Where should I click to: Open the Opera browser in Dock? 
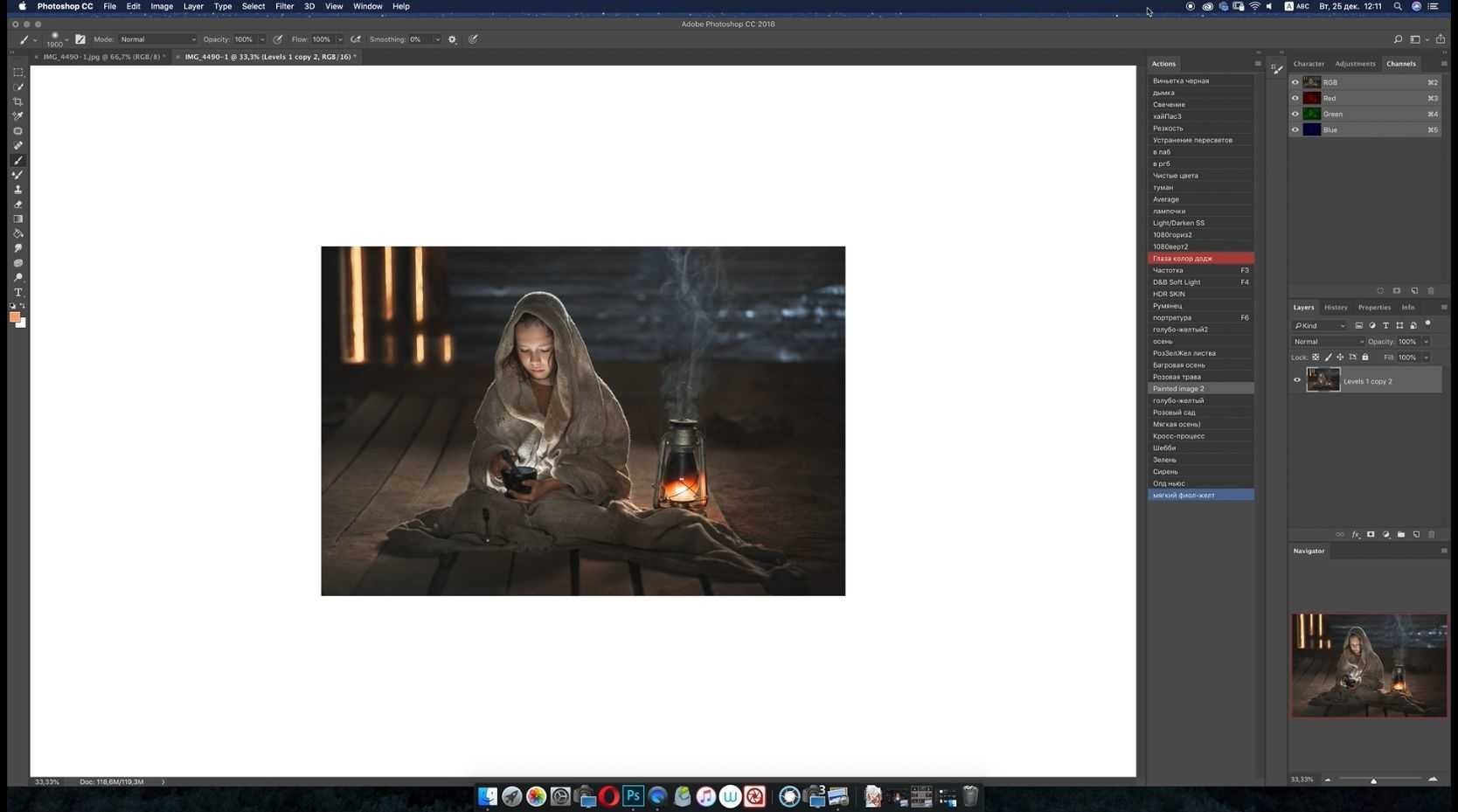coord(609,796)
